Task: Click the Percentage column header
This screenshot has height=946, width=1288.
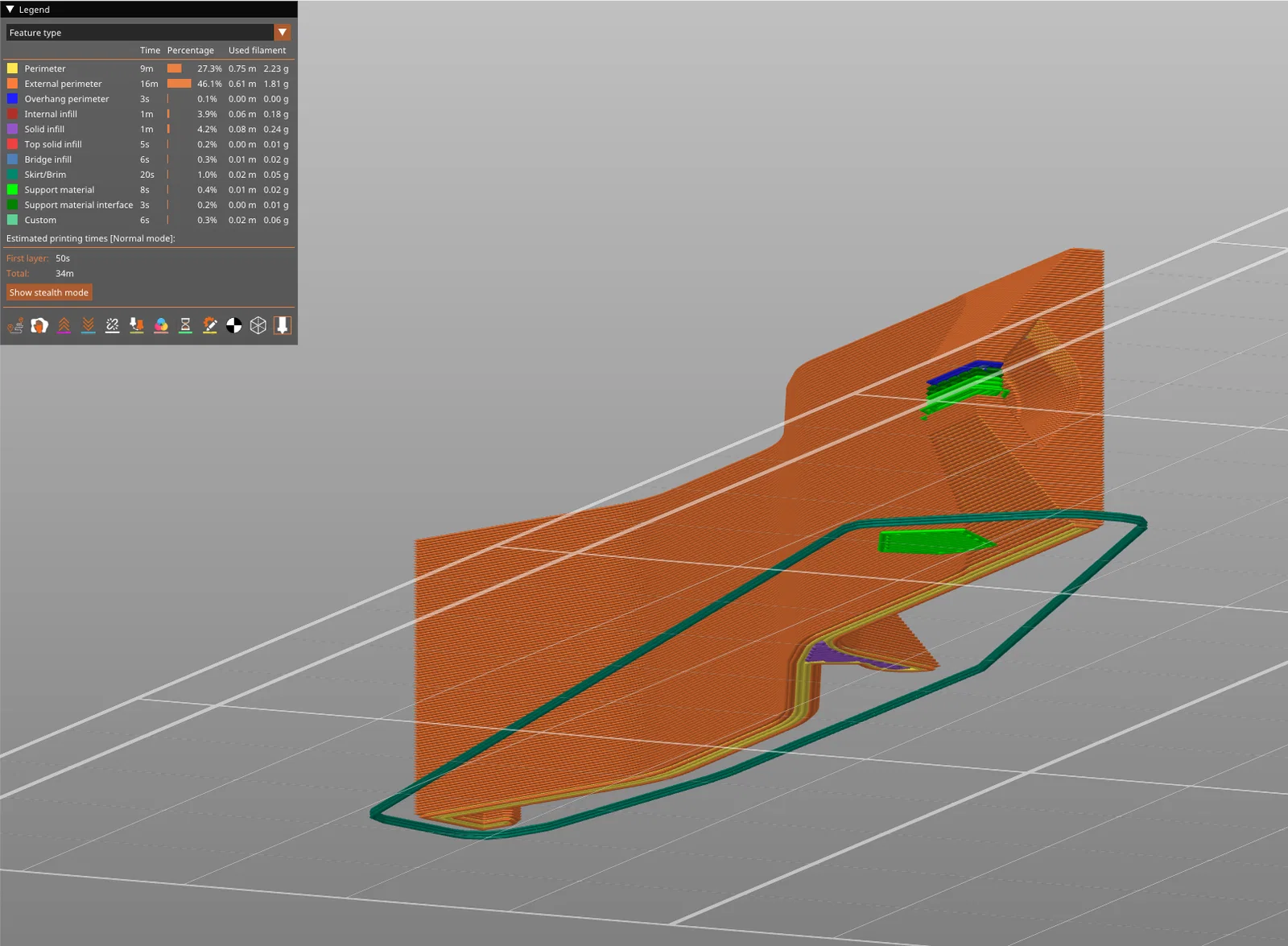Action: 191,50
